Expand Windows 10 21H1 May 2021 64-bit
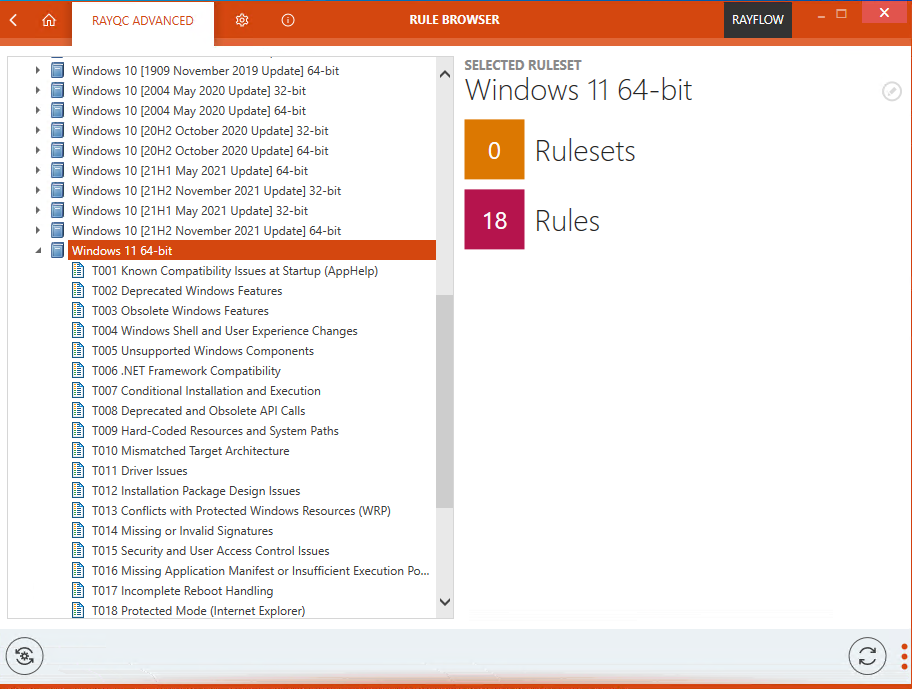This screenshot has height=689, width=912. pos(38,170)
